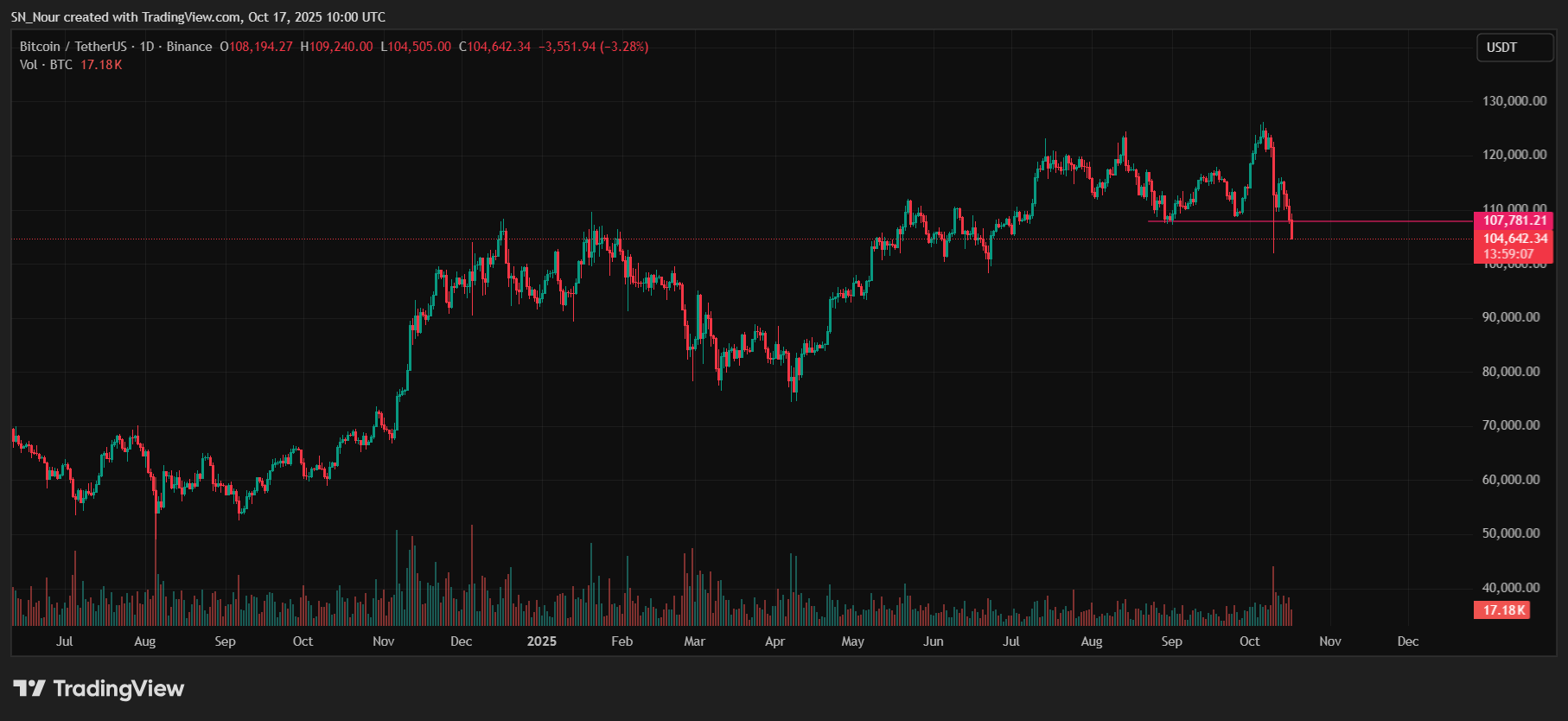Click the Feb label on time axis
Image resolution: width=1568 pixels, height=721 pixels.
[621, 641]
